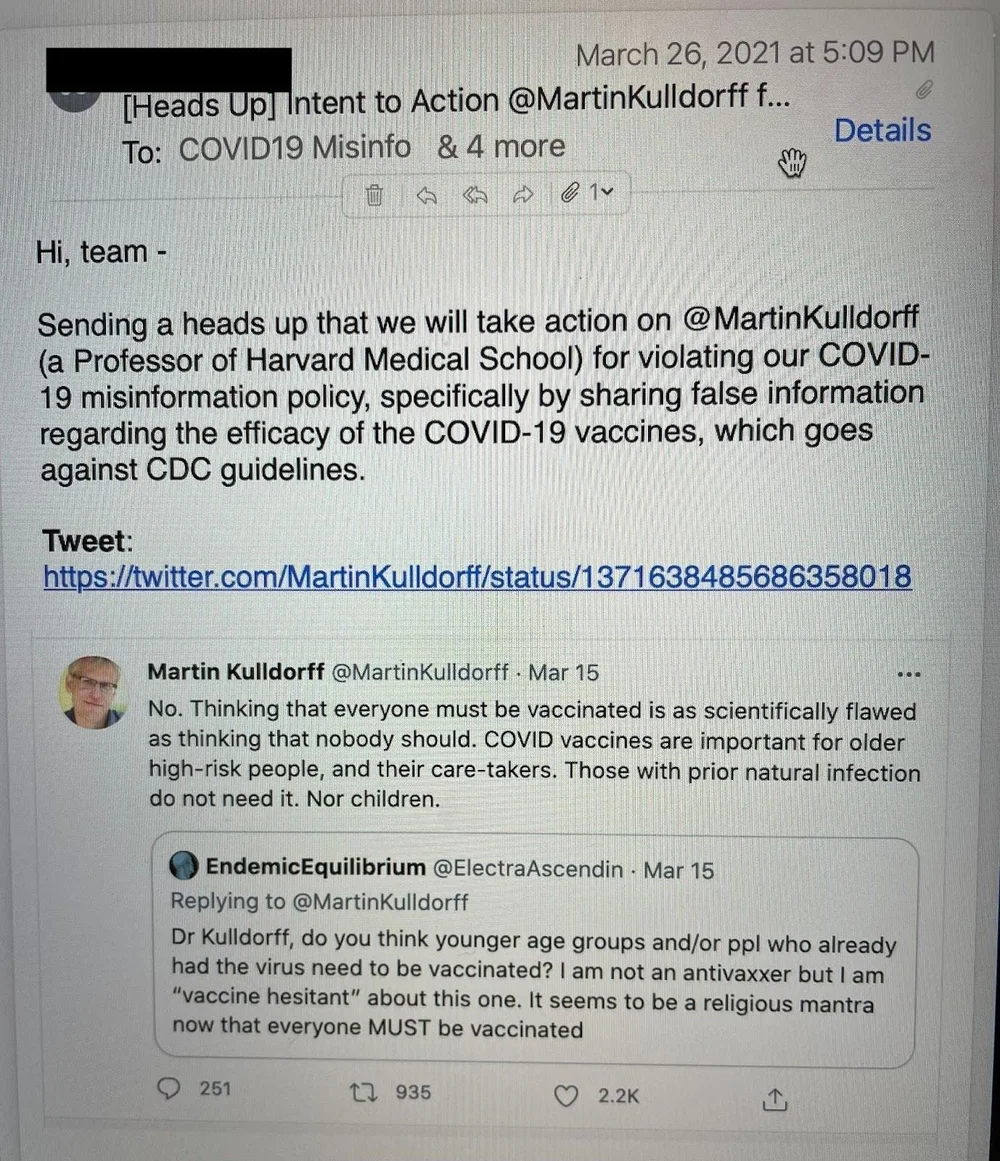Click the retweet icon with 935
Image resolution: width=1000 pixels, height=1161 pixels.
[363, 1092]
